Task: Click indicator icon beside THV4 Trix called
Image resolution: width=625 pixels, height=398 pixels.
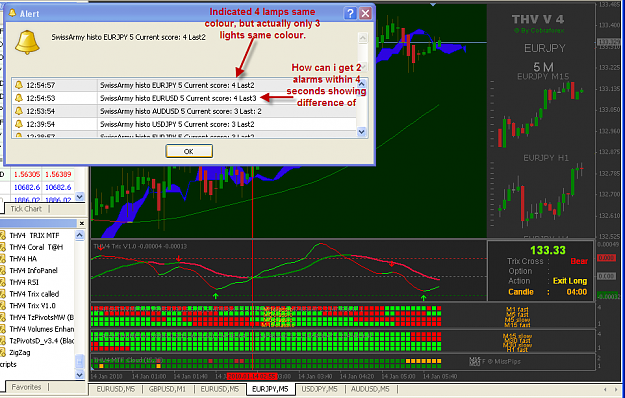Action: (2, 294)
